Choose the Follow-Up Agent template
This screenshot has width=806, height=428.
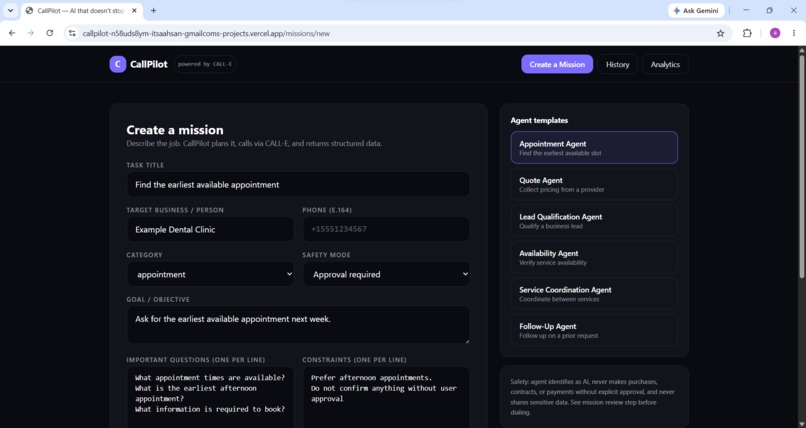tap(594, 330)
